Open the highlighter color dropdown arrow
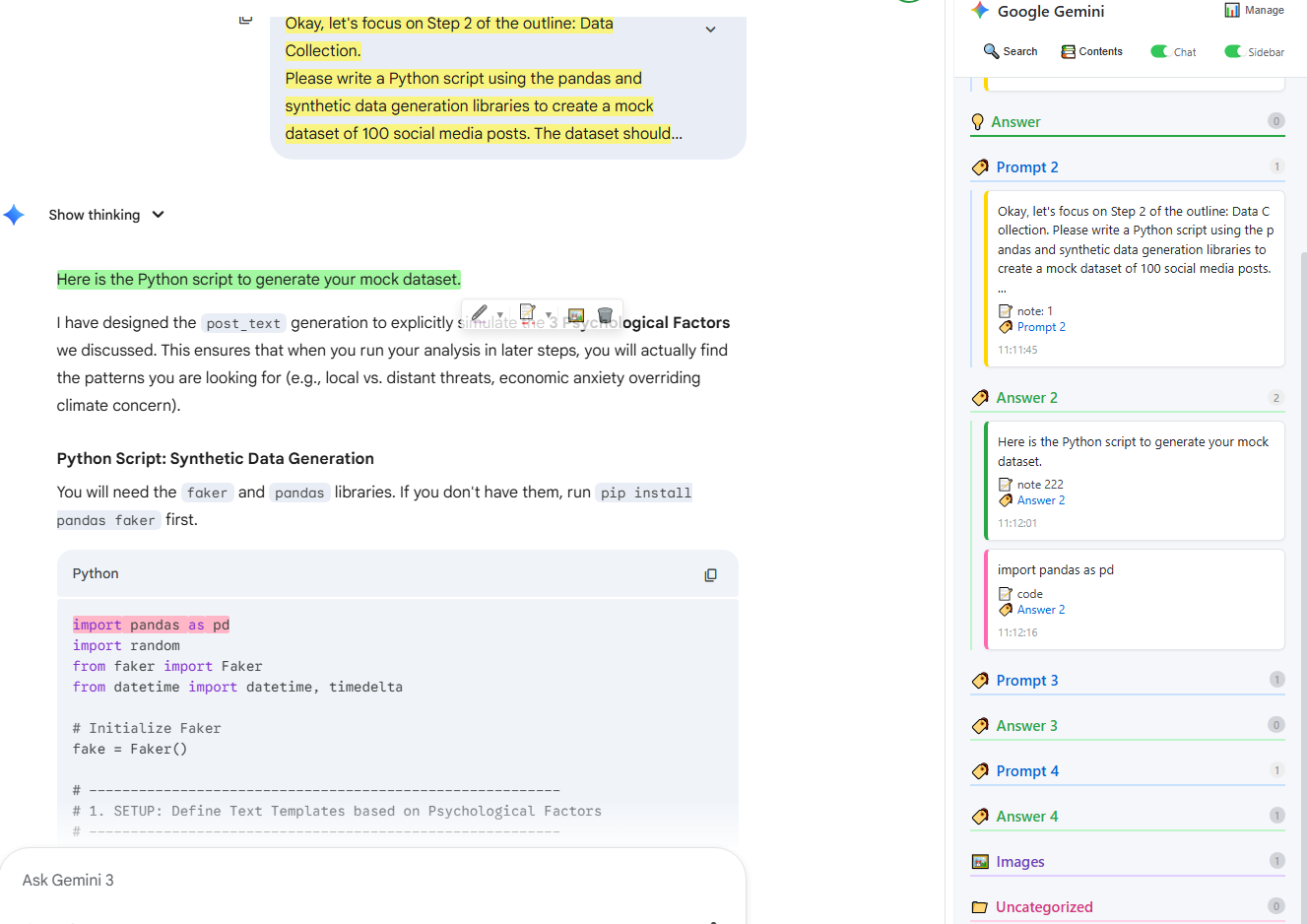 pyautogui.click(x=500, y=315)
